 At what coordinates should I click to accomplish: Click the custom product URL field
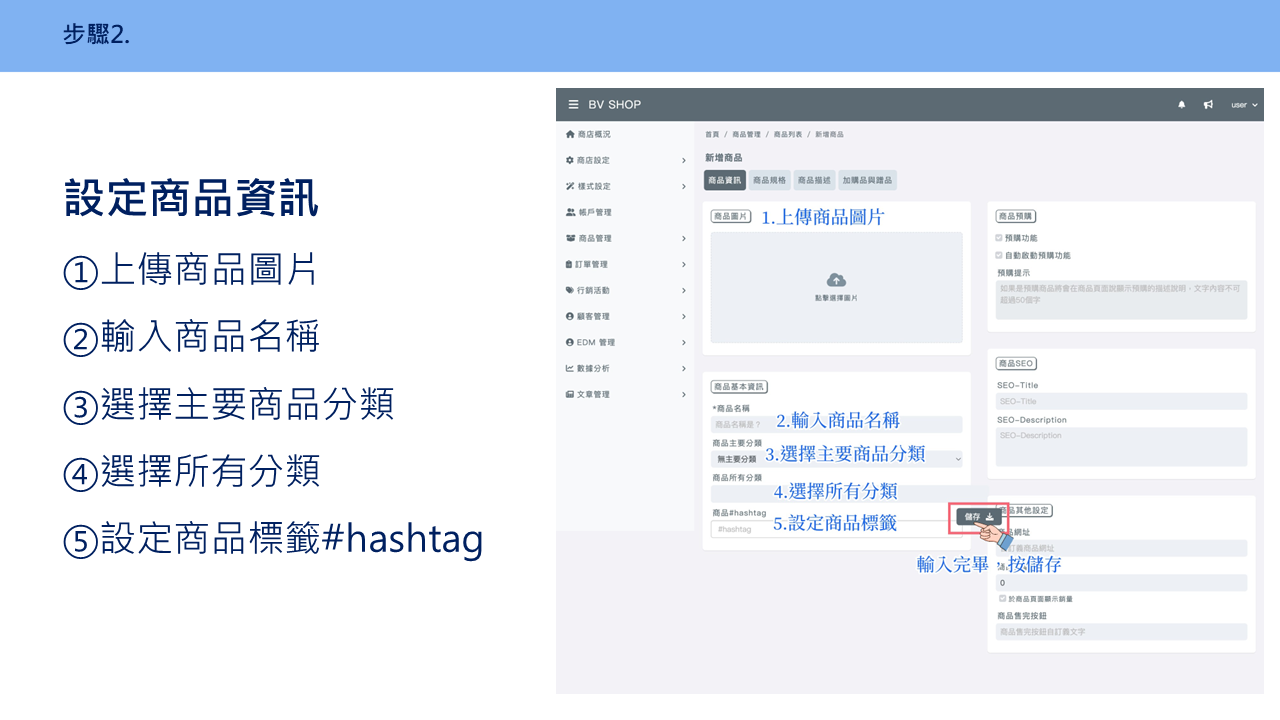tap(1122, 548)
